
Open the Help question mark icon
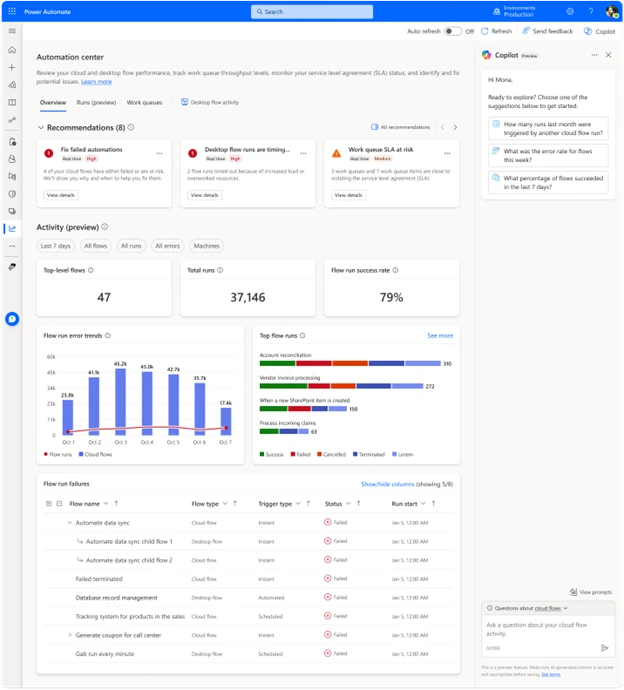tap(590, 11)
